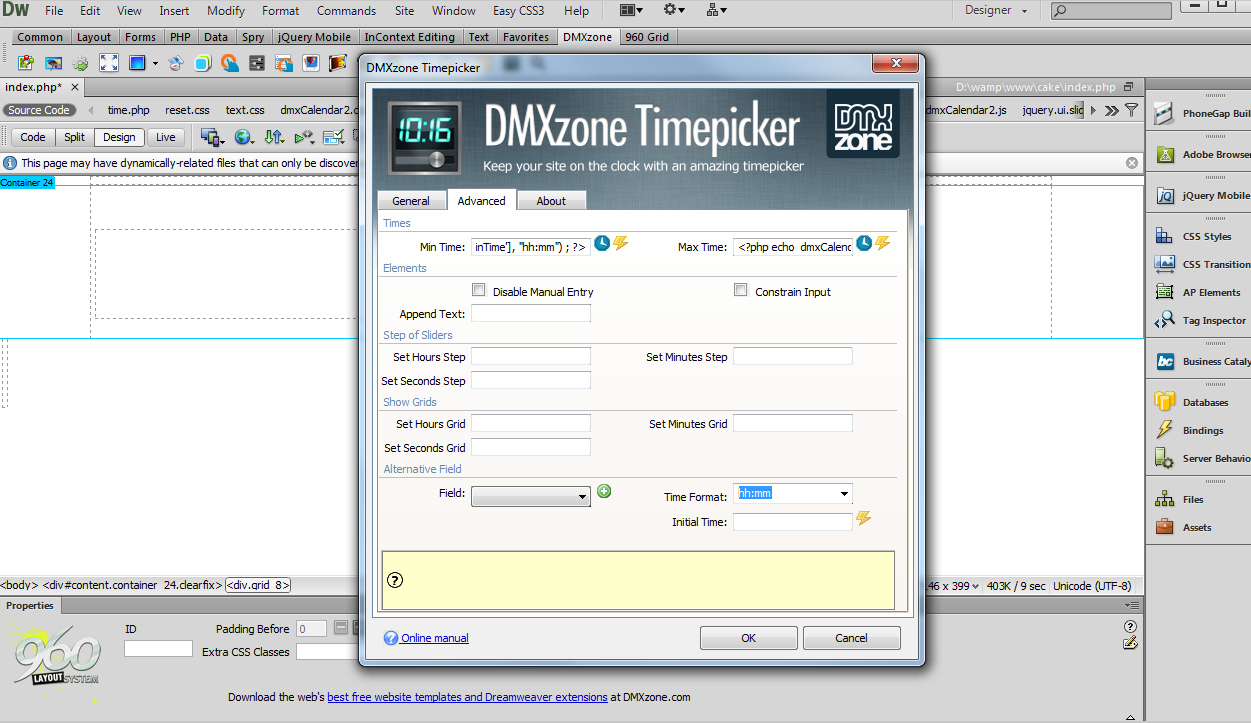This screenshot has width=1251, height=723.
Task: Click the Append Text input field
Action: tap(531, 314)
